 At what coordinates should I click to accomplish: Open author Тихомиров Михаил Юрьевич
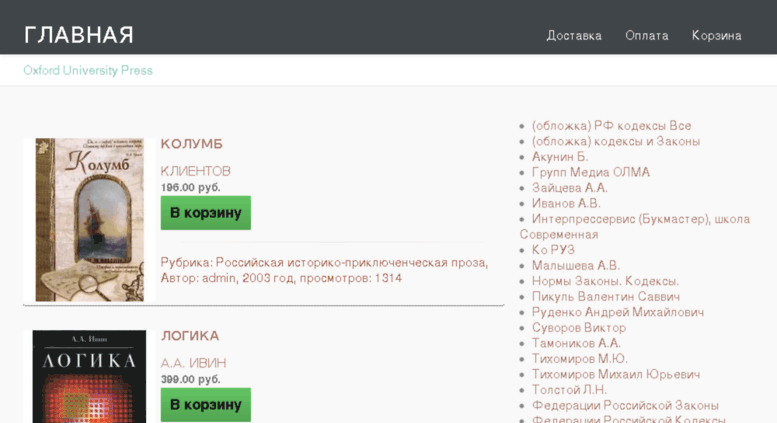coord(616,374)
